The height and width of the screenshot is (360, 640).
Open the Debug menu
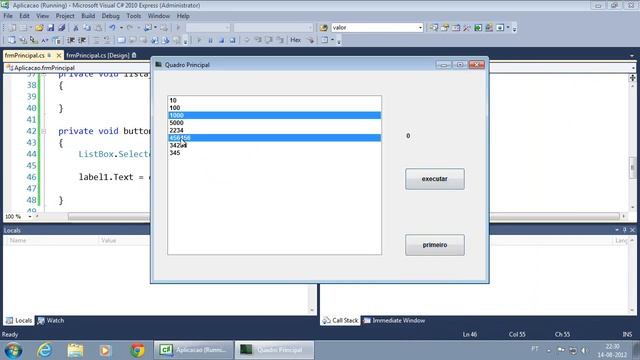(x=111, y=16)
